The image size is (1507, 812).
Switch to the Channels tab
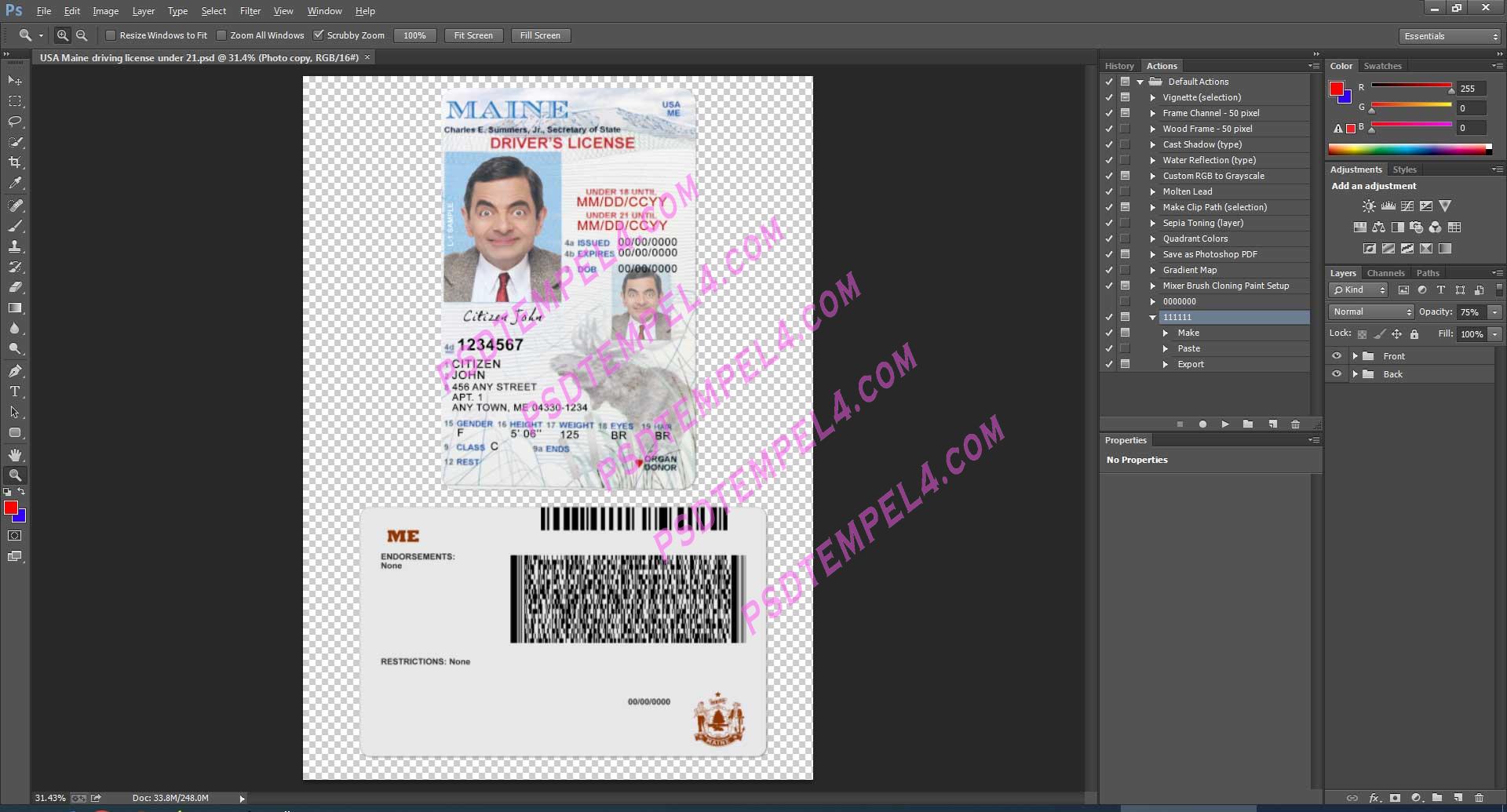pos(1385,272)
